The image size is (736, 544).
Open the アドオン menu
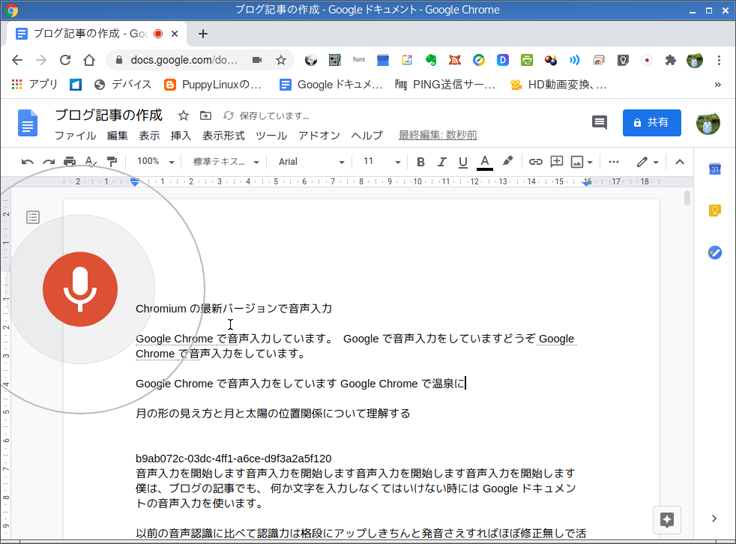(319, 136)
